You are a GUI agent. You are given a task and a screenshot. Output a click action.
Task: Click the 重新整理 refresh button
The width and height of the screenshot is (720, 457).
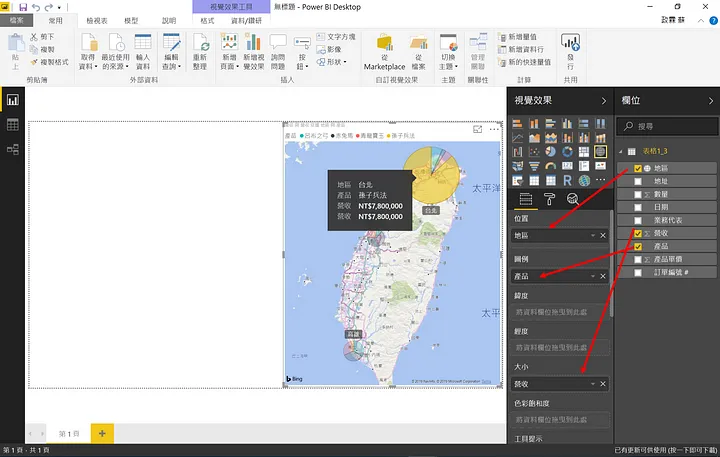pos(200,51)
